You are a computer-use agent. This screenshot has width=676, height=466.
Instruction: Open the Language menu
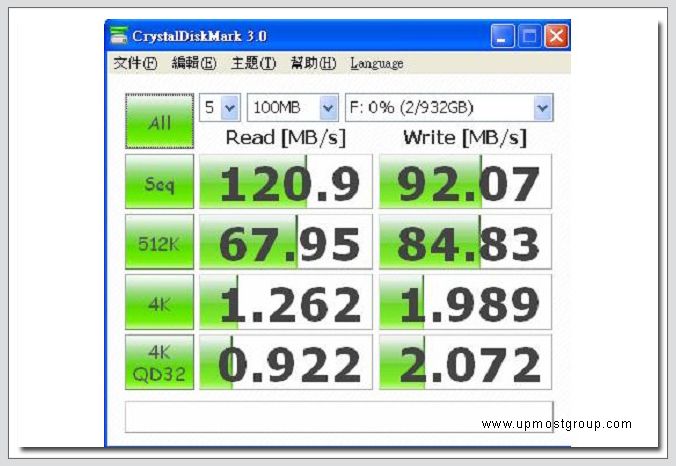(377, 64)
